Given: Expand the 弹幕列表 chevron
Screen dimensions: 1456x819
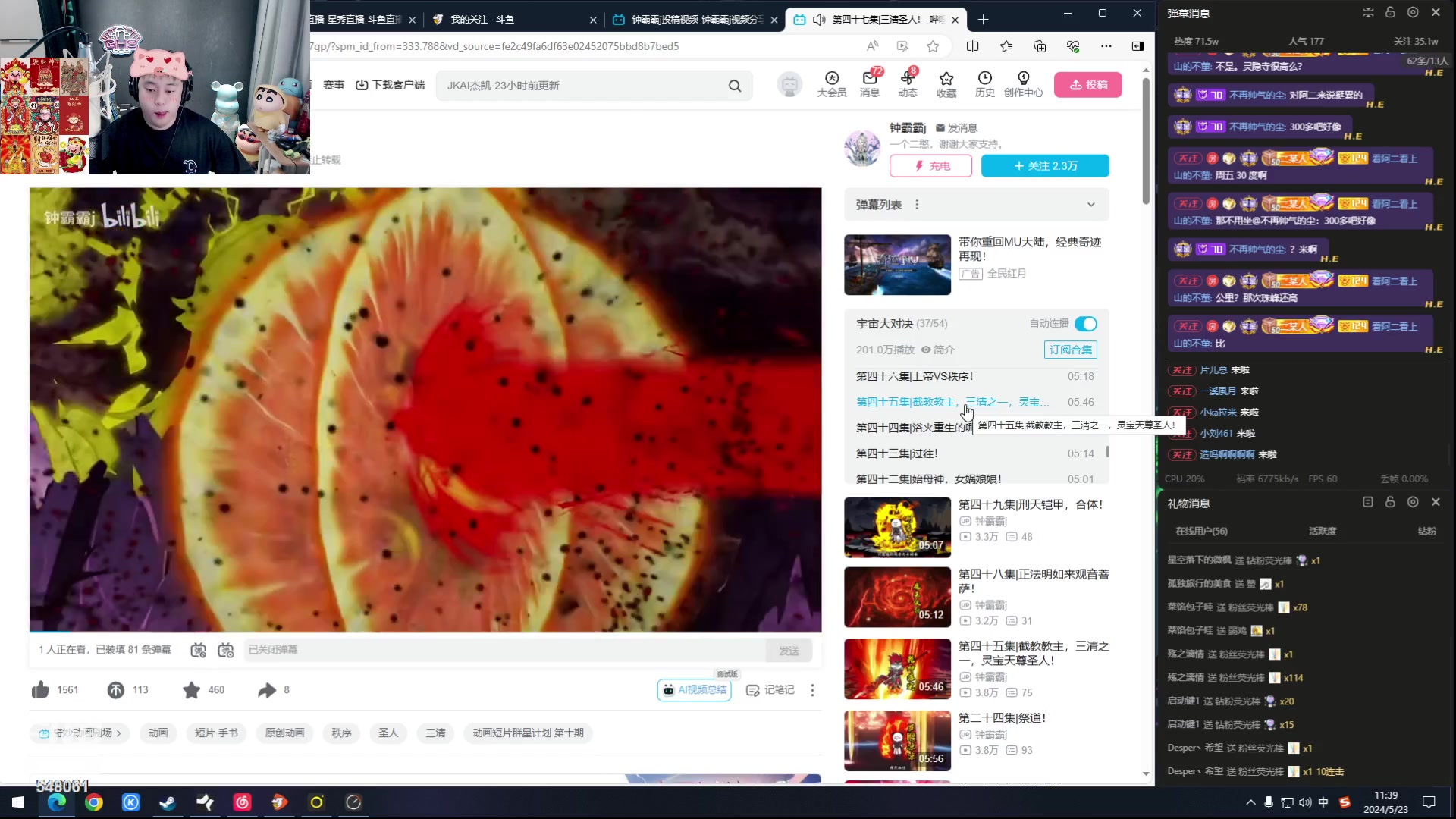Looking at the screenshot, I should tap(1090, 205).
